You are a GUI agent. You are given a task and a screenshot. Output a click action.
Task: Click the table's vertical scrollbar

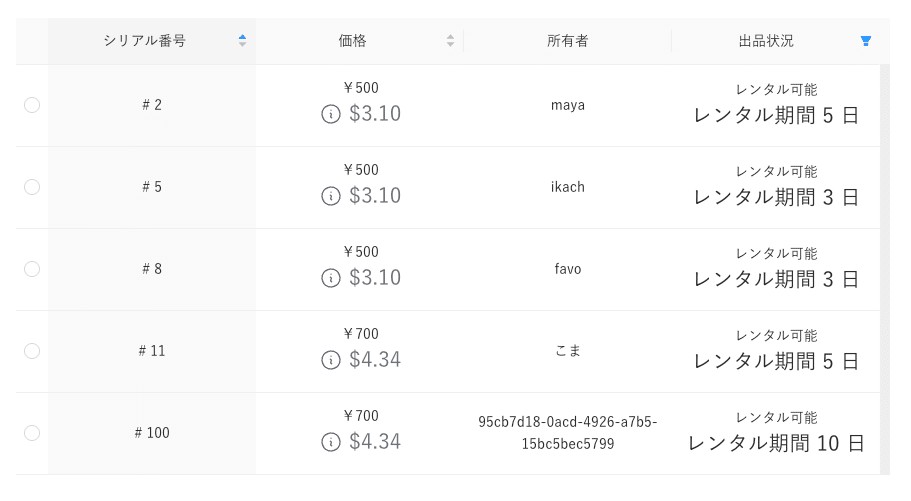coord(885,269)
